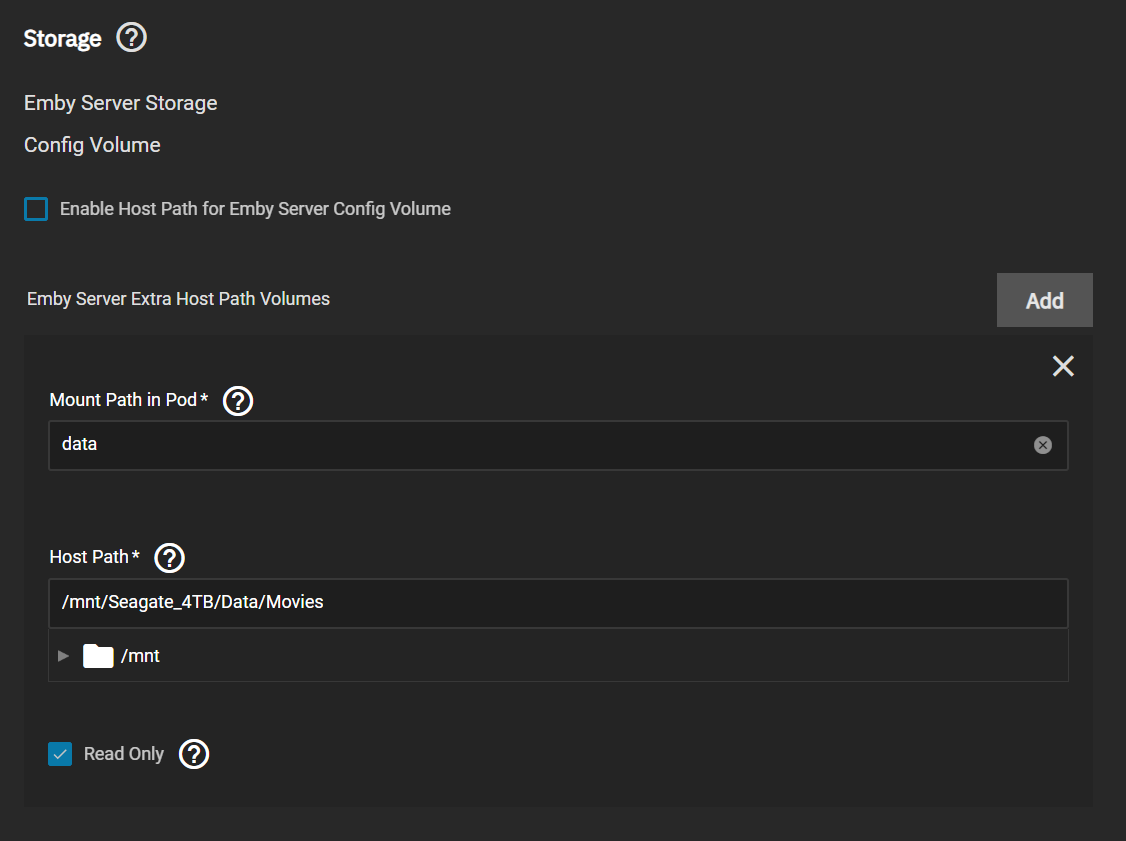Click the Enable Host Path label text
1126x841 pixels.
tap(255, 209)
